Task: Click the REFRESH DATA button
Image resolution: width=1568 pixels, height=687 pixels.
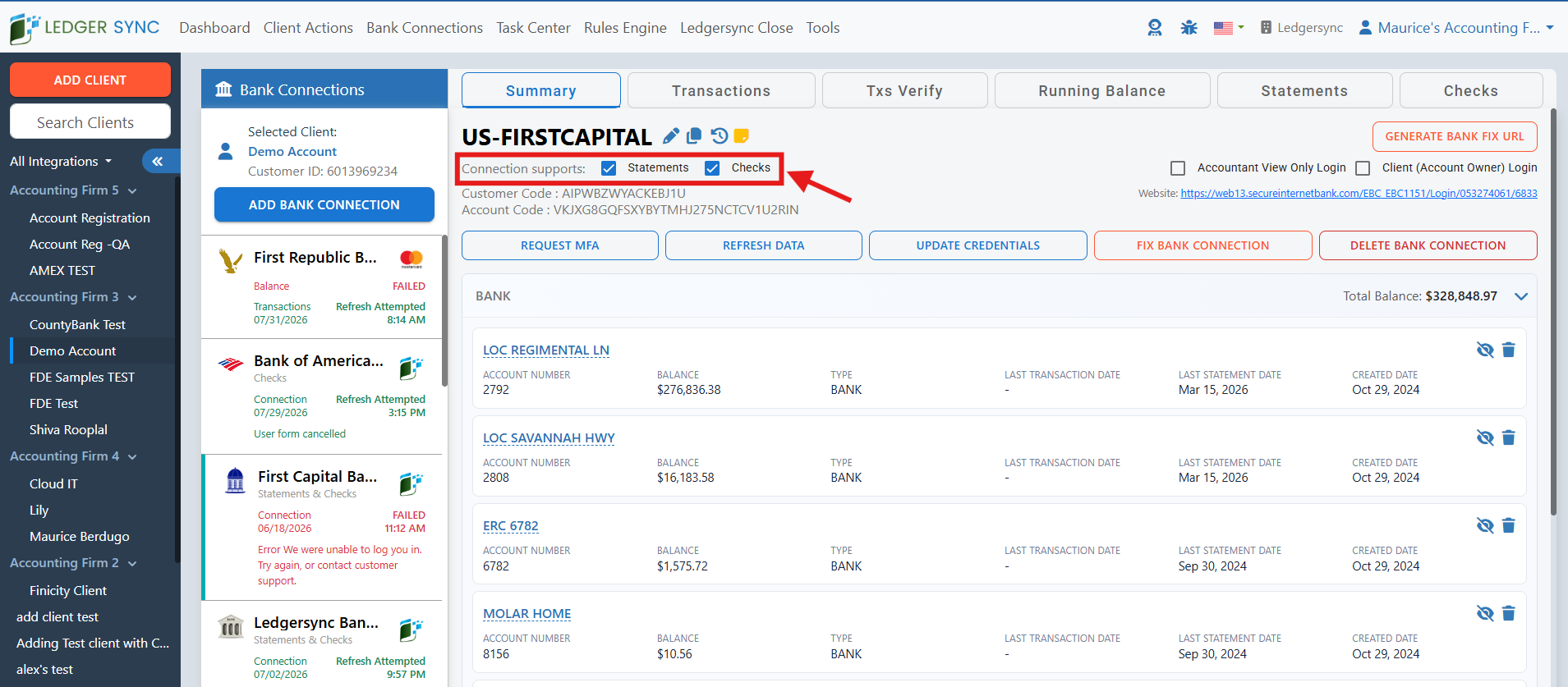Action: [764, 245]
